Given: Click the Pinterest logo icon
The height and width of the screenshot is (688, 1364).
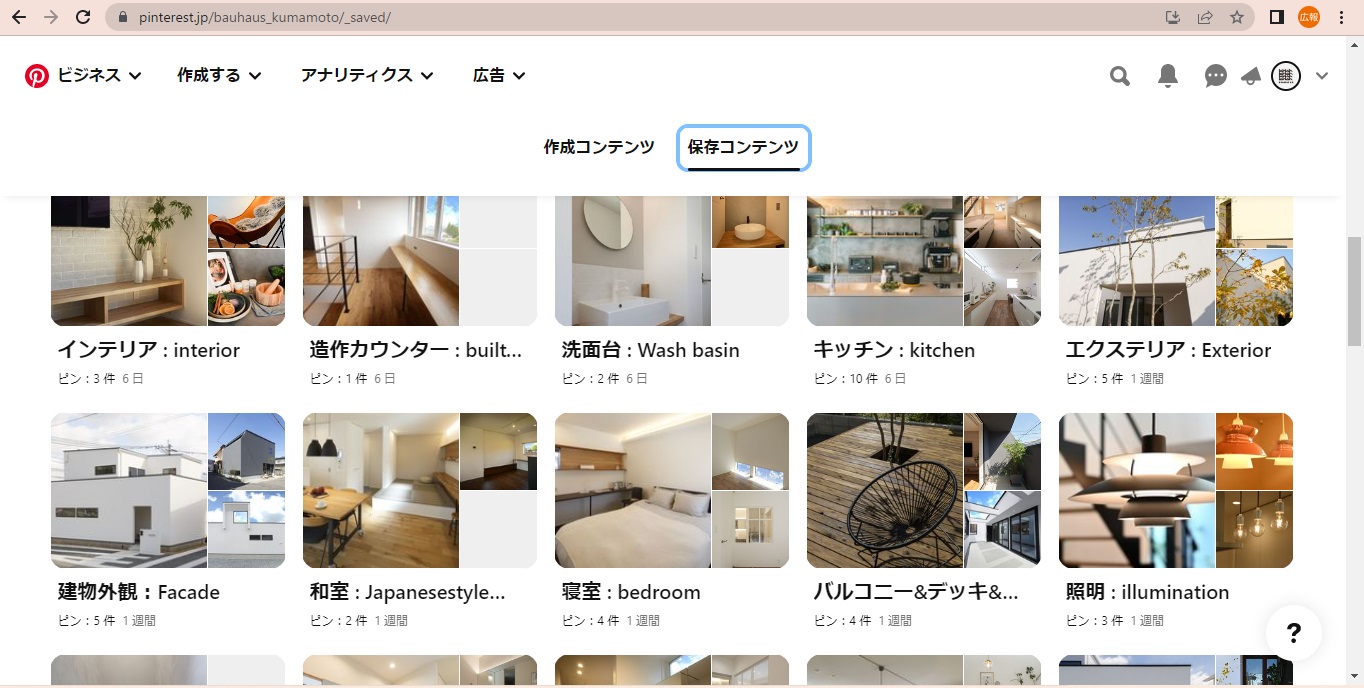Looking at the screenshot, I should click(x=37, y=76).
